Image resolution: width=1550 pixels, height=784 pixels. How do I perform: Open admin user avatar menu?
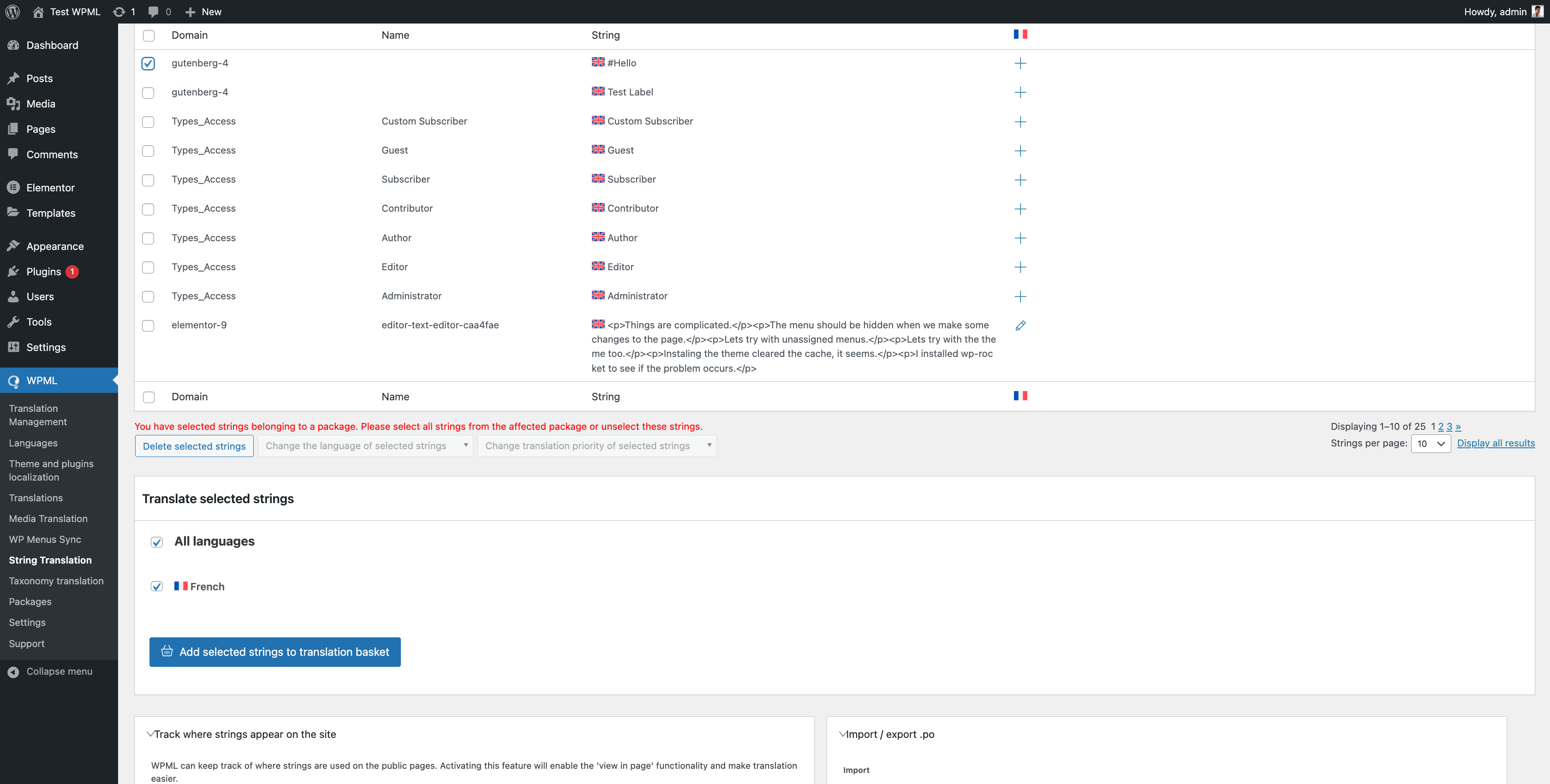[x=1537, y=12]
